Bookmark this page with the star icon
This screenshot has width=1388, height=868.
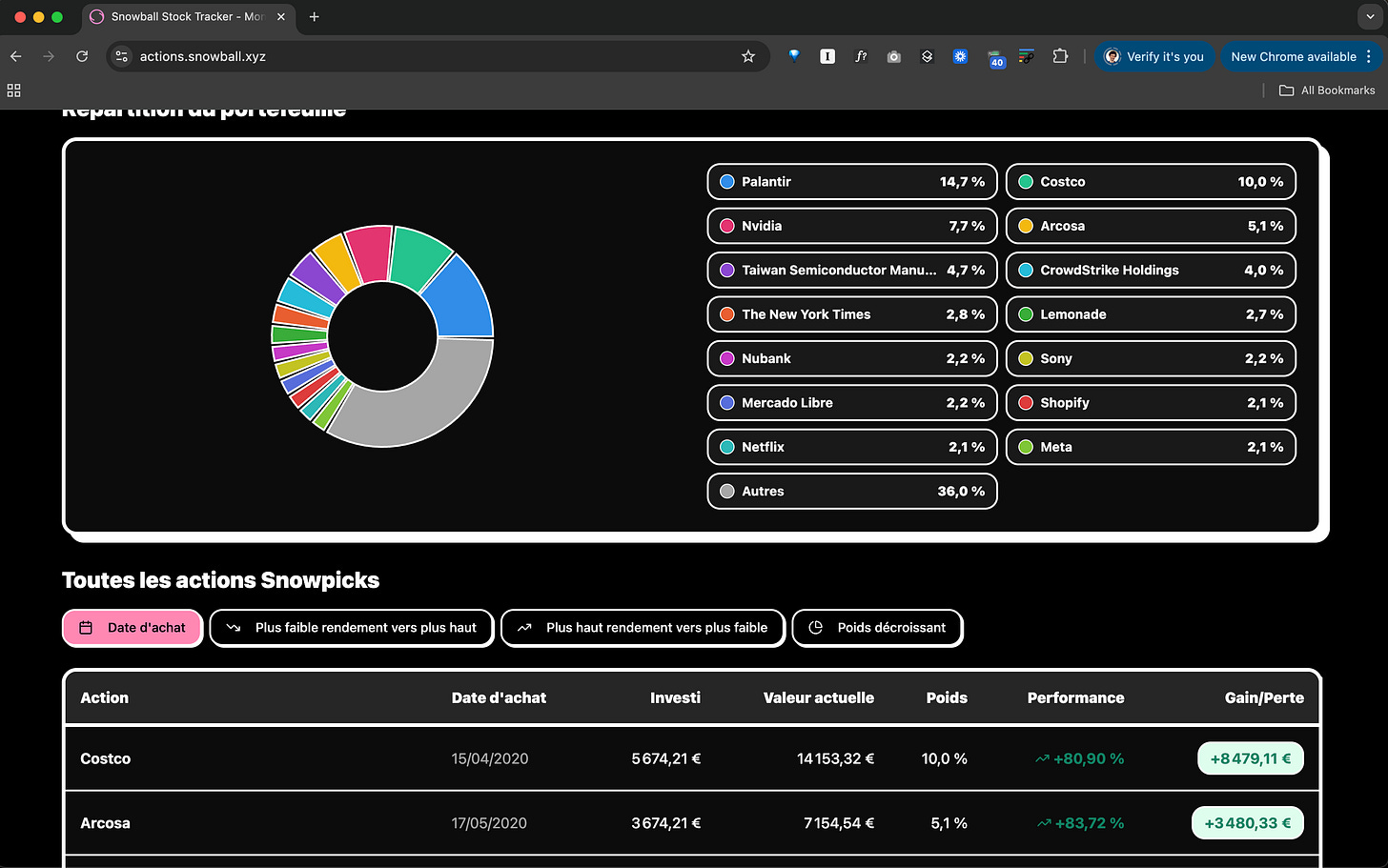(748, 56)
